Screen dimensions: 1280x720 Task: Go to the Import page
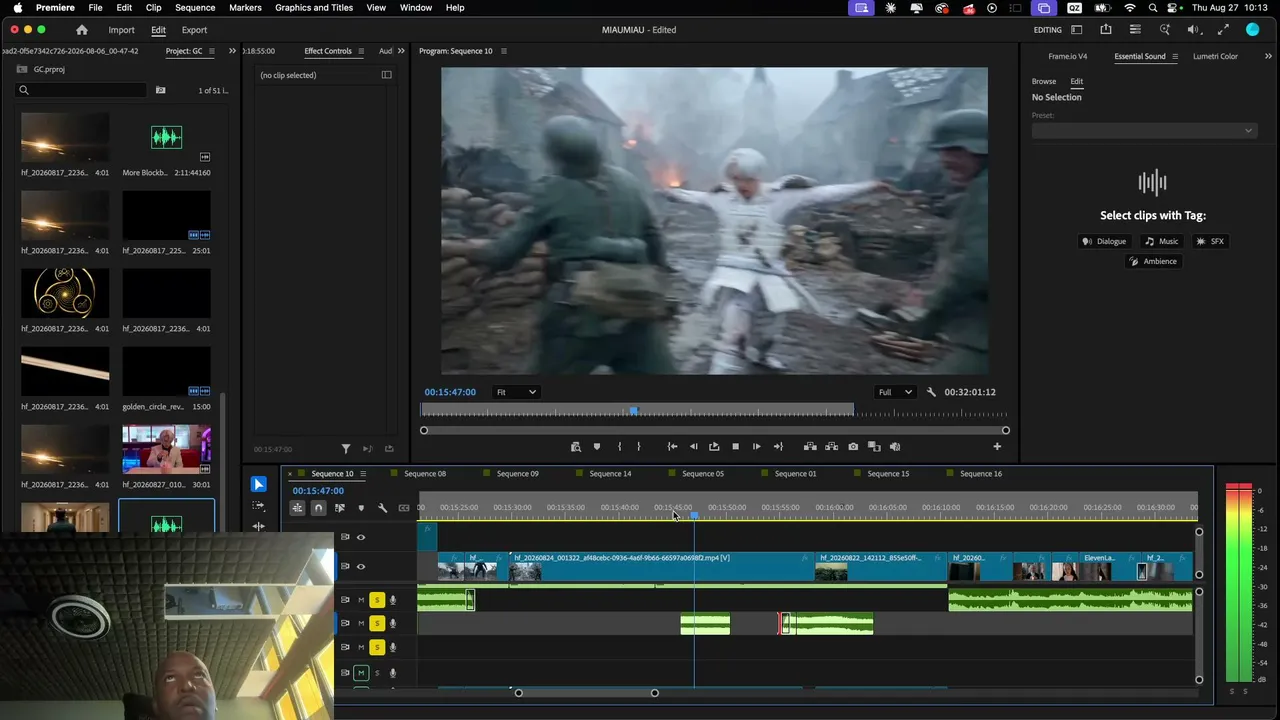pos(121,30)
